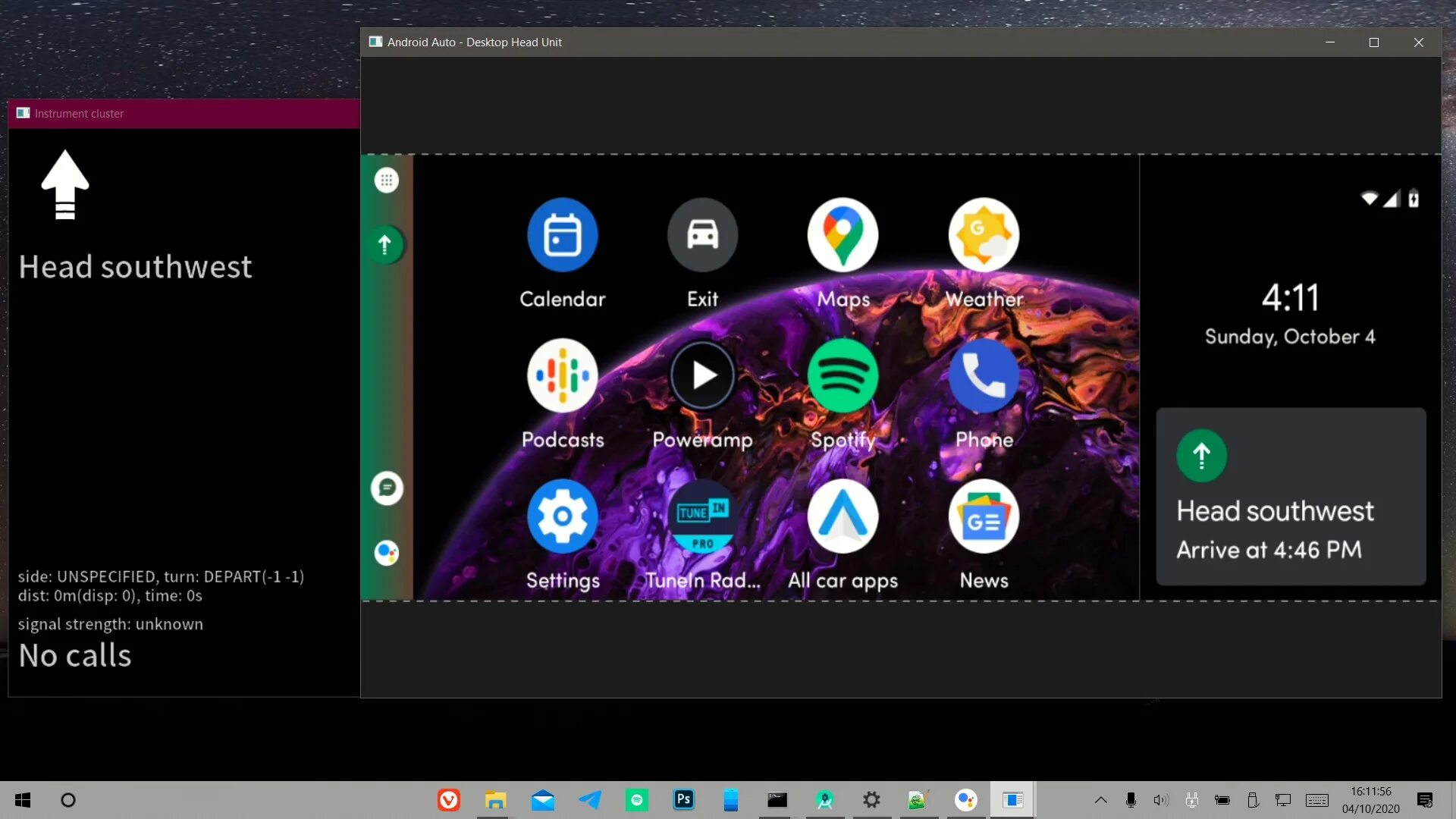
Task: Open the Weather app
Action: click(x=984, y=235)
